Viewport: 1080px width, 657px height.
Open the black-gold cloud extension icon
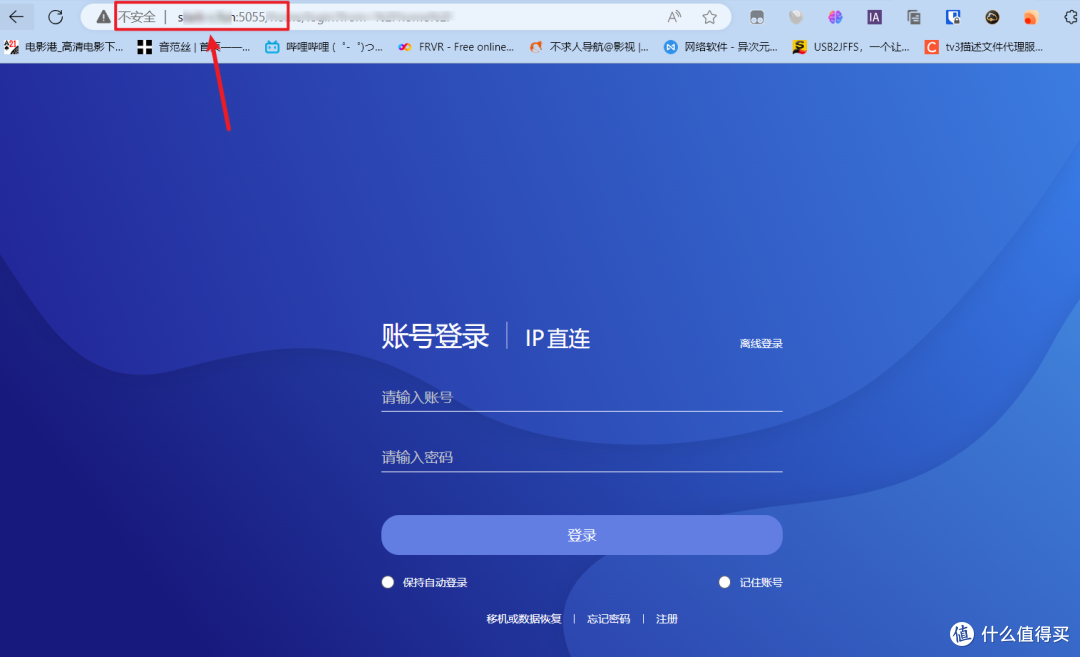[x=992, y=17]
